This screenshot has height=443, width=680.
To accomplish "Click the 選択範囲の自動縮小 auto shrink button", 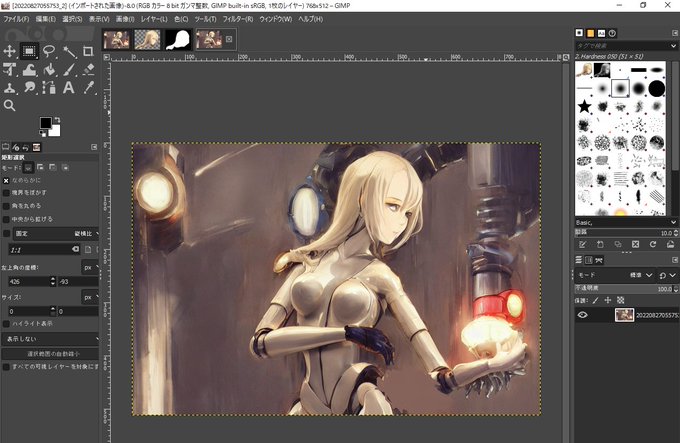I will [x=50, y=354].
